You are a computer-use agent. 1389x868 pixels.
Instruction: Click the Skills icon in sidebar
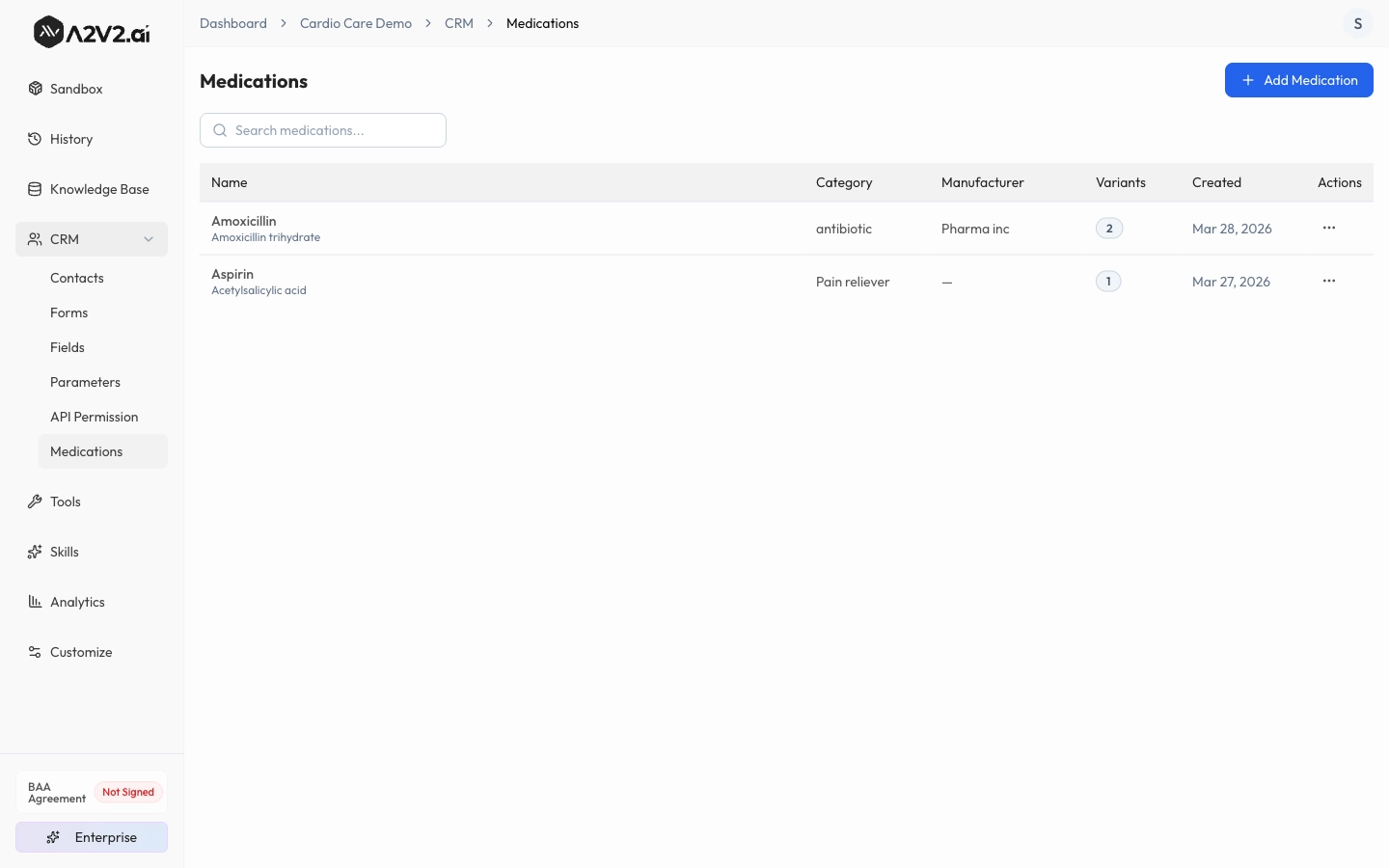click(x=35, y=552)
